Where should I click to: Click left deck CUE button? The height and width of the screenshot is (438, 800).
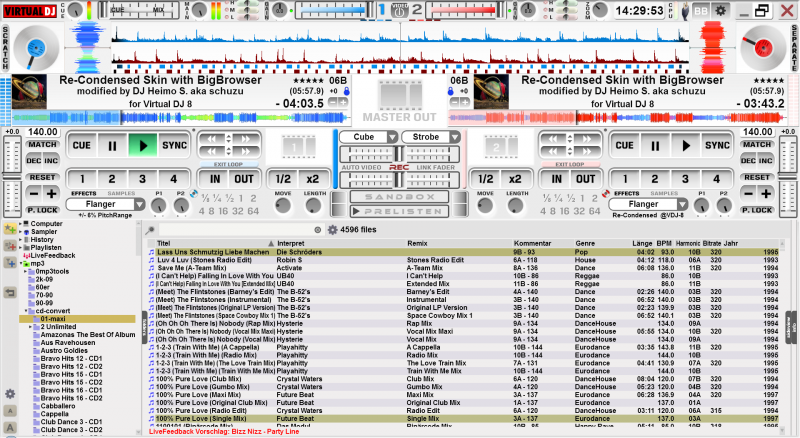[82, 146]
